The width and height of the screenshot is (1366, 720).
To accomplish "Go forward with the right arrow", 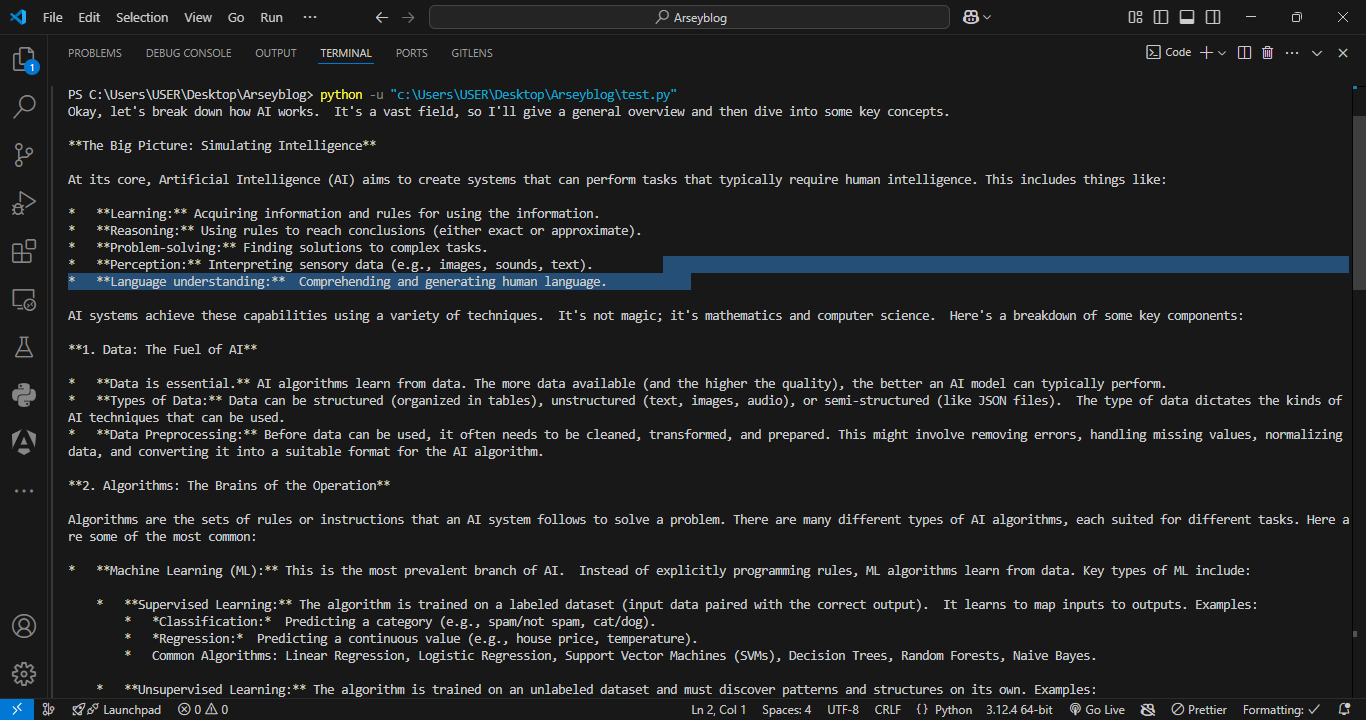I will pyautogui.click(x=407, y=17).
